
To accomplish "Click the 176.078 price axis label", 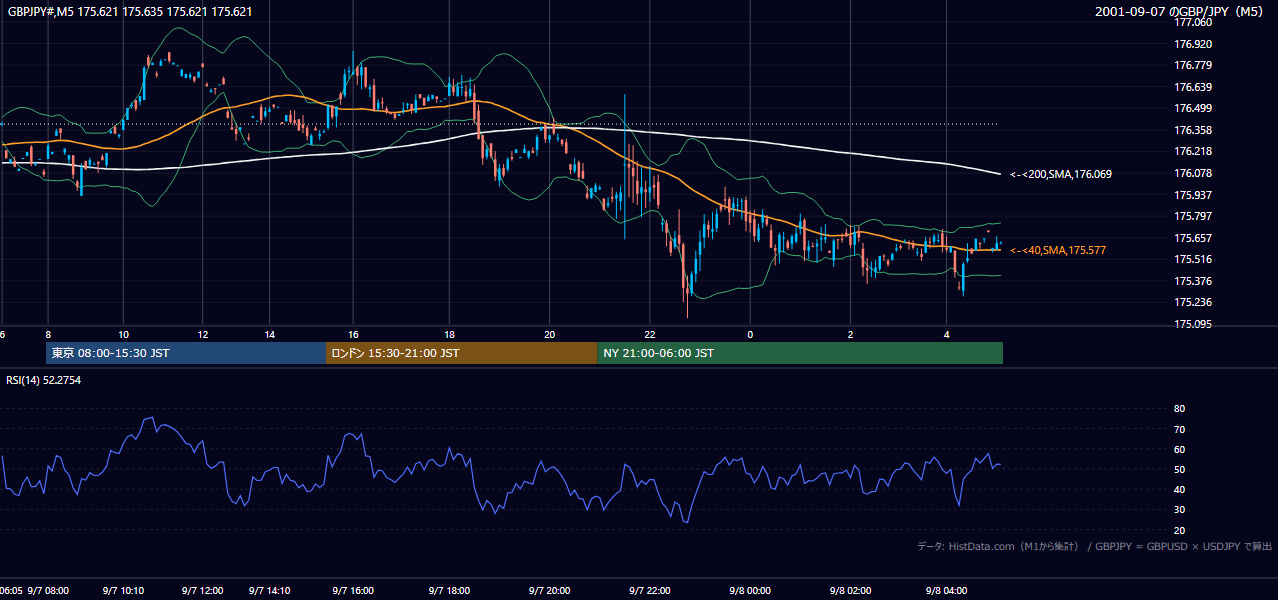I will (1193, 173).
